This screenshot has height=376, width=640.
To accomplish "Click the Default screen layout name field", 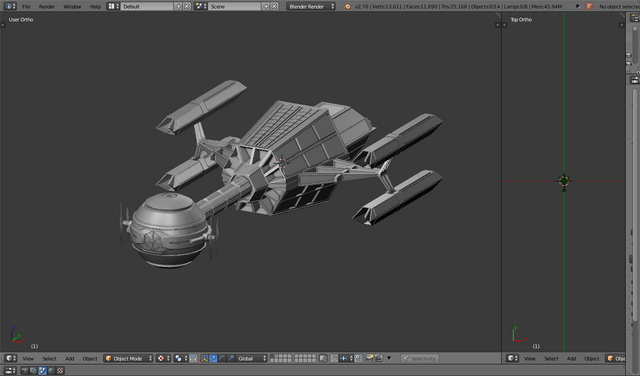I will [147, 6].
